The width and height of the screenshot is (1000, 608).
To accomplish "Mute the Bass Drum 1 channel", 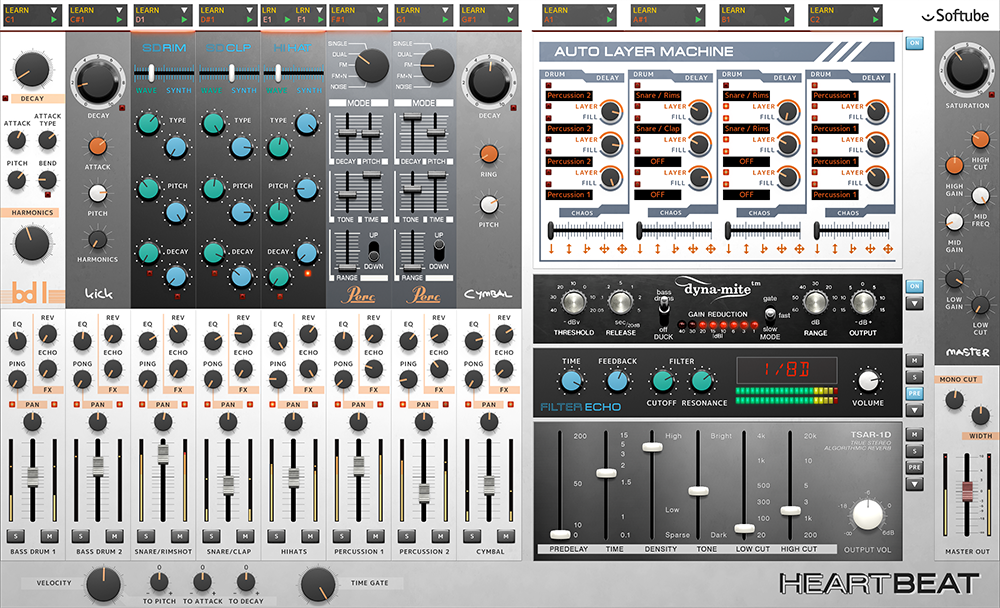I will point(49,536).
